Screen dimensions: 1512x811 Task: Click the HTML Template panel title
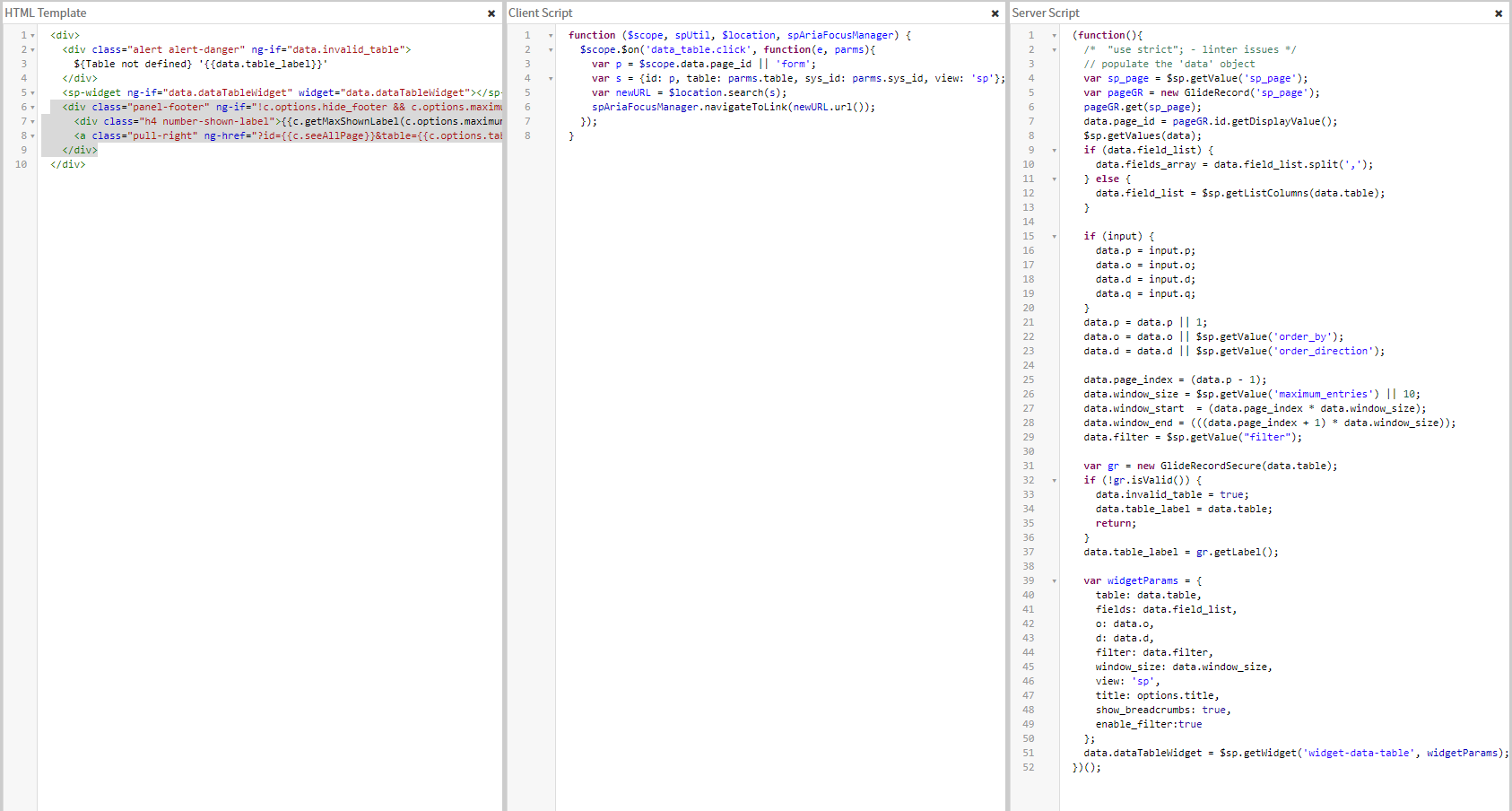[46, 13]
